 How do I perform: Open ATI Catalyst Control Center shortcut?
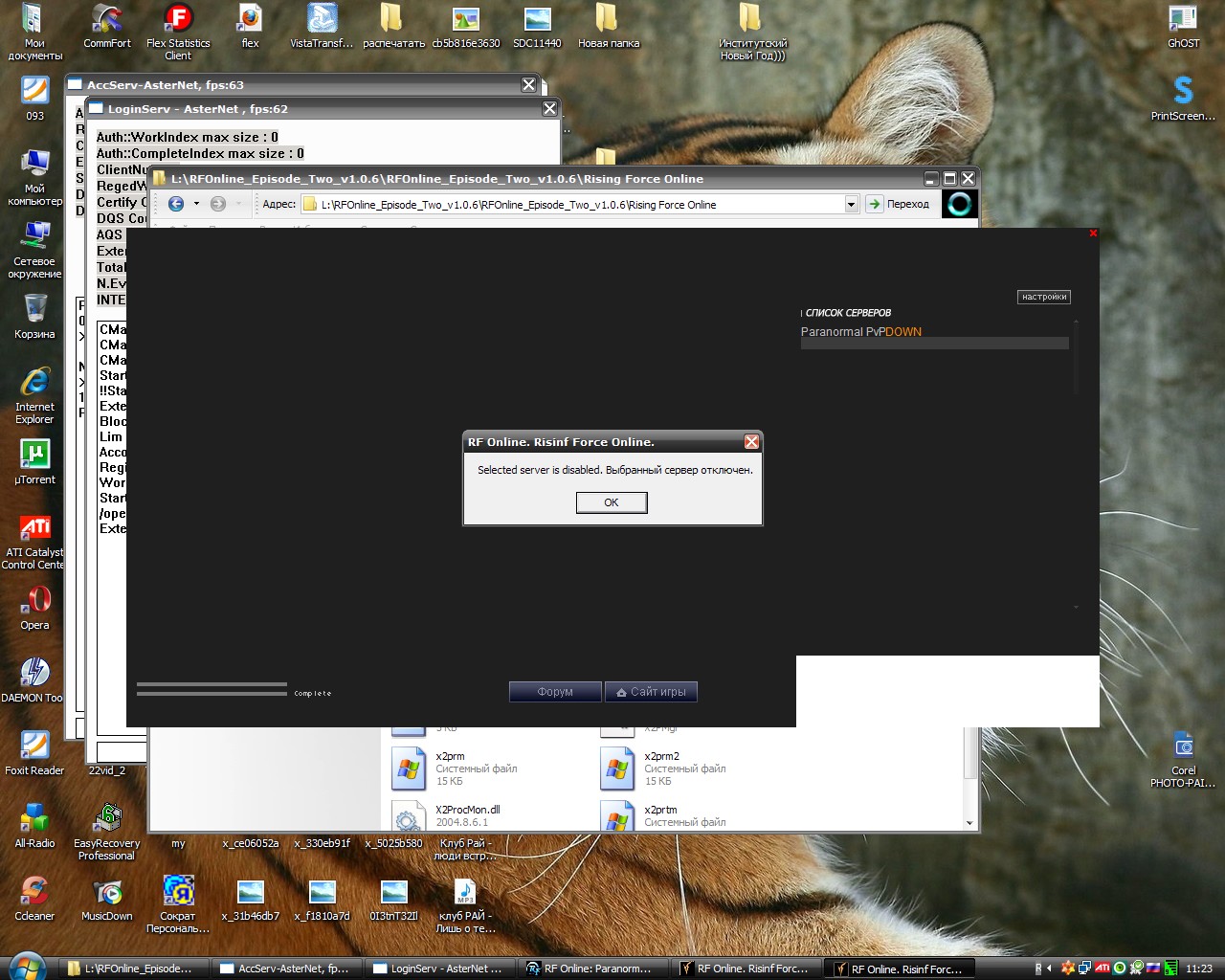point(34,541)
